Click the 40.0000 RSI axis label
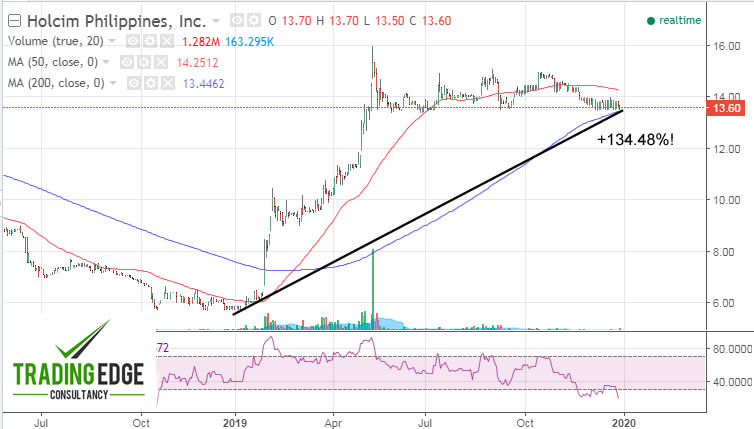754x429 pixels. (x=732, y=382)
